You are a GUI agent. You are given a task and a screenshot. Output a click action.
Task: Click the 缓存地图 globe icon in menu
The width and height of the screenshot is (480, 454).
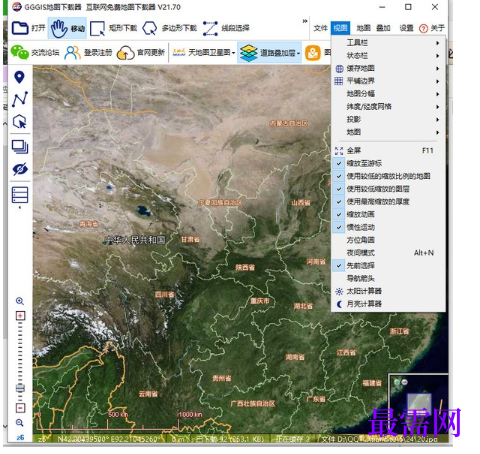pyautogui.click(x=339, y=69)
